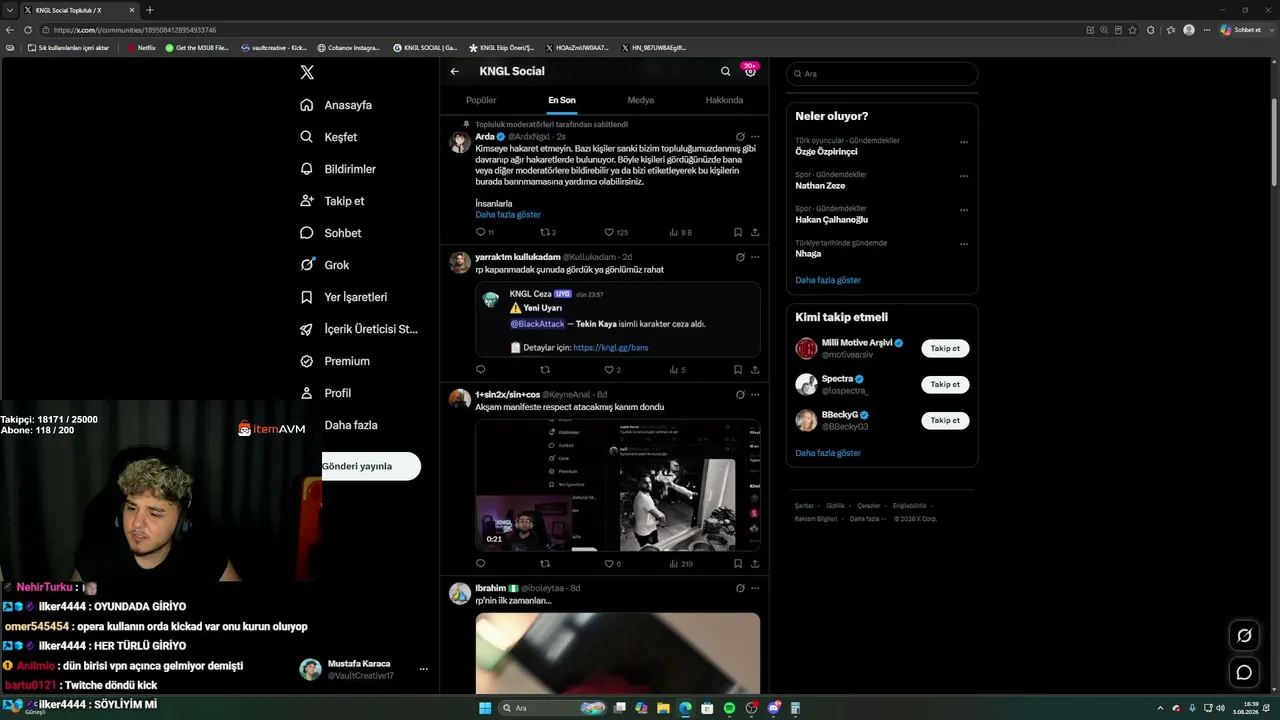Like Arda's post with 125 likes
Image resolution: width=1280 pixels, height=720 pixels.
(616, 232)
